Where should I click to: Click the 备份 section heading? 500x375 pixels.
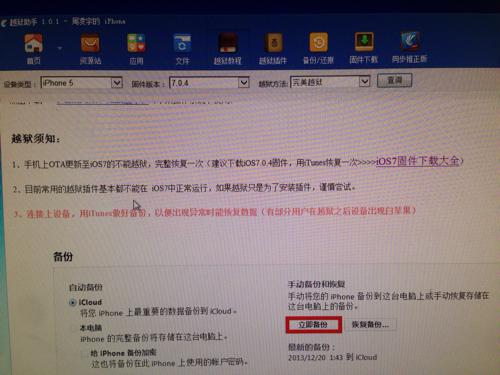[x=63, y=257]
